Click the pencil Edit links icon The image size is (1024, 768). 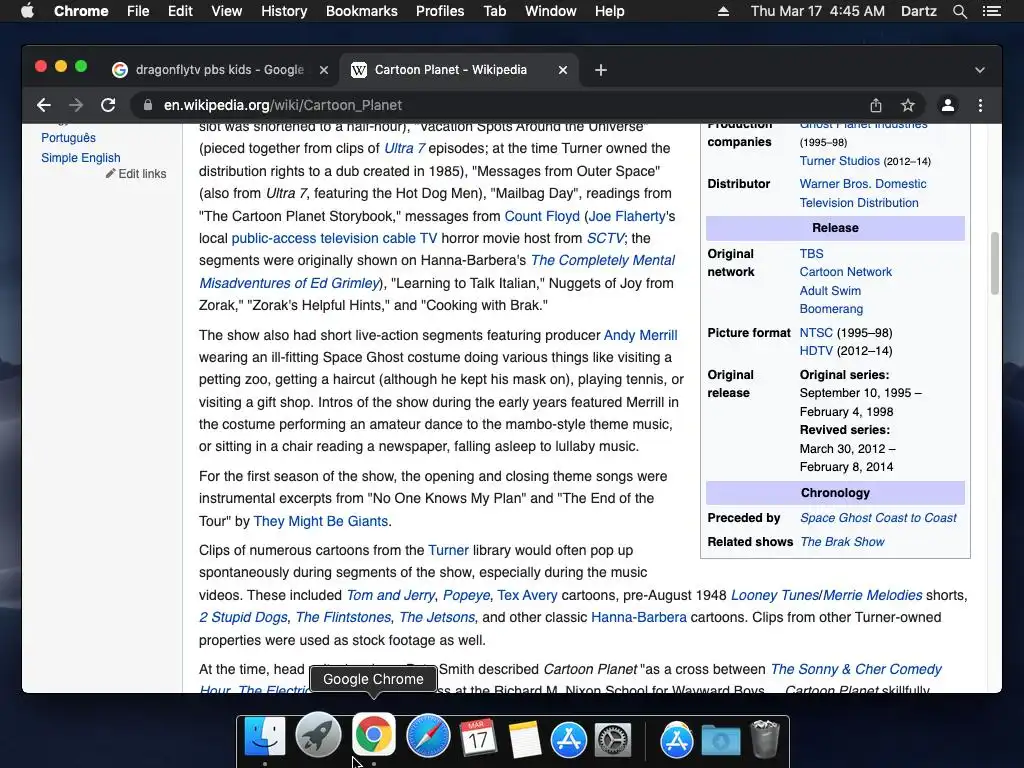(110, 173)
